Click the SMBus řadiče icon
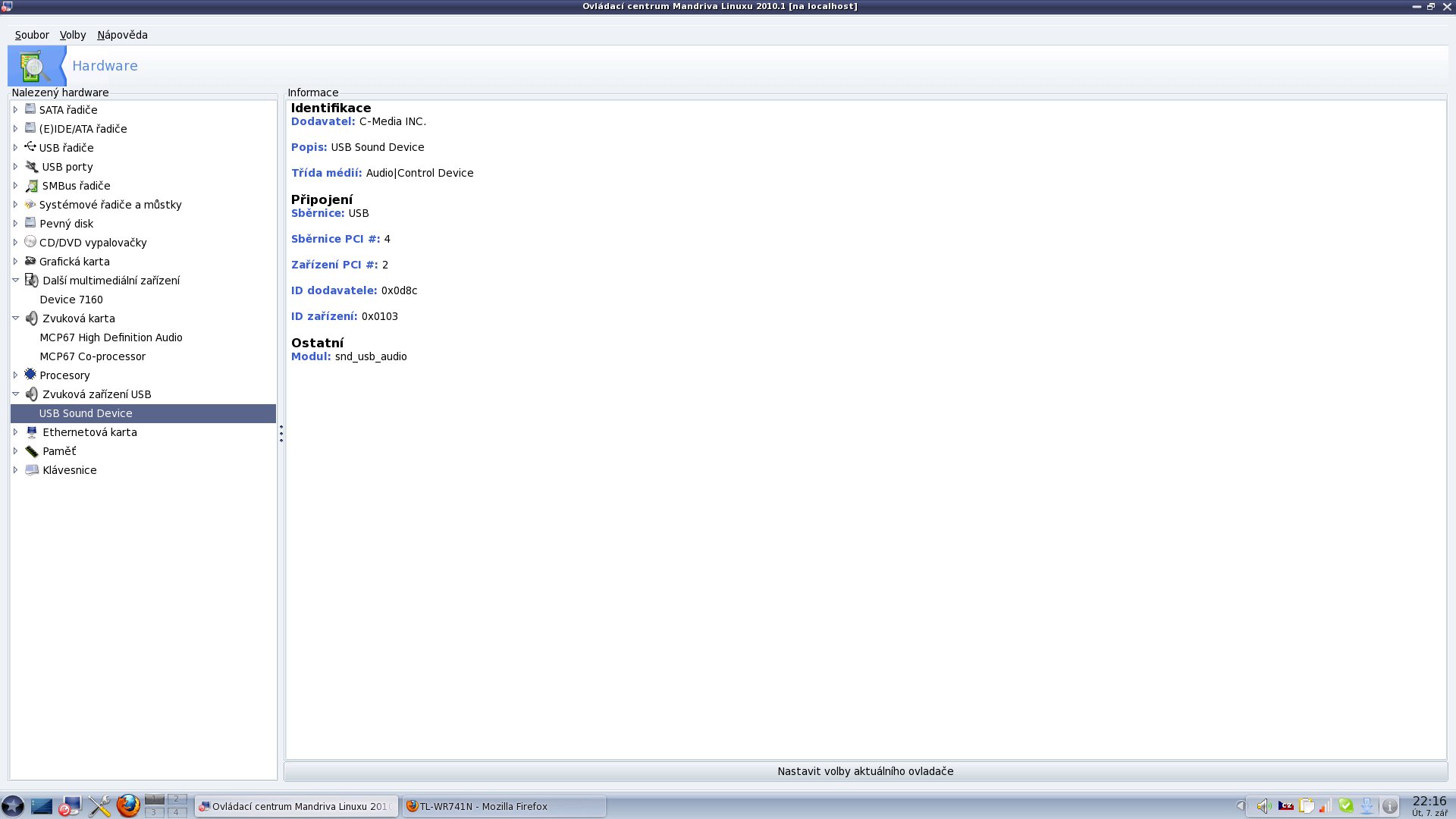 [x=31, y=185]
